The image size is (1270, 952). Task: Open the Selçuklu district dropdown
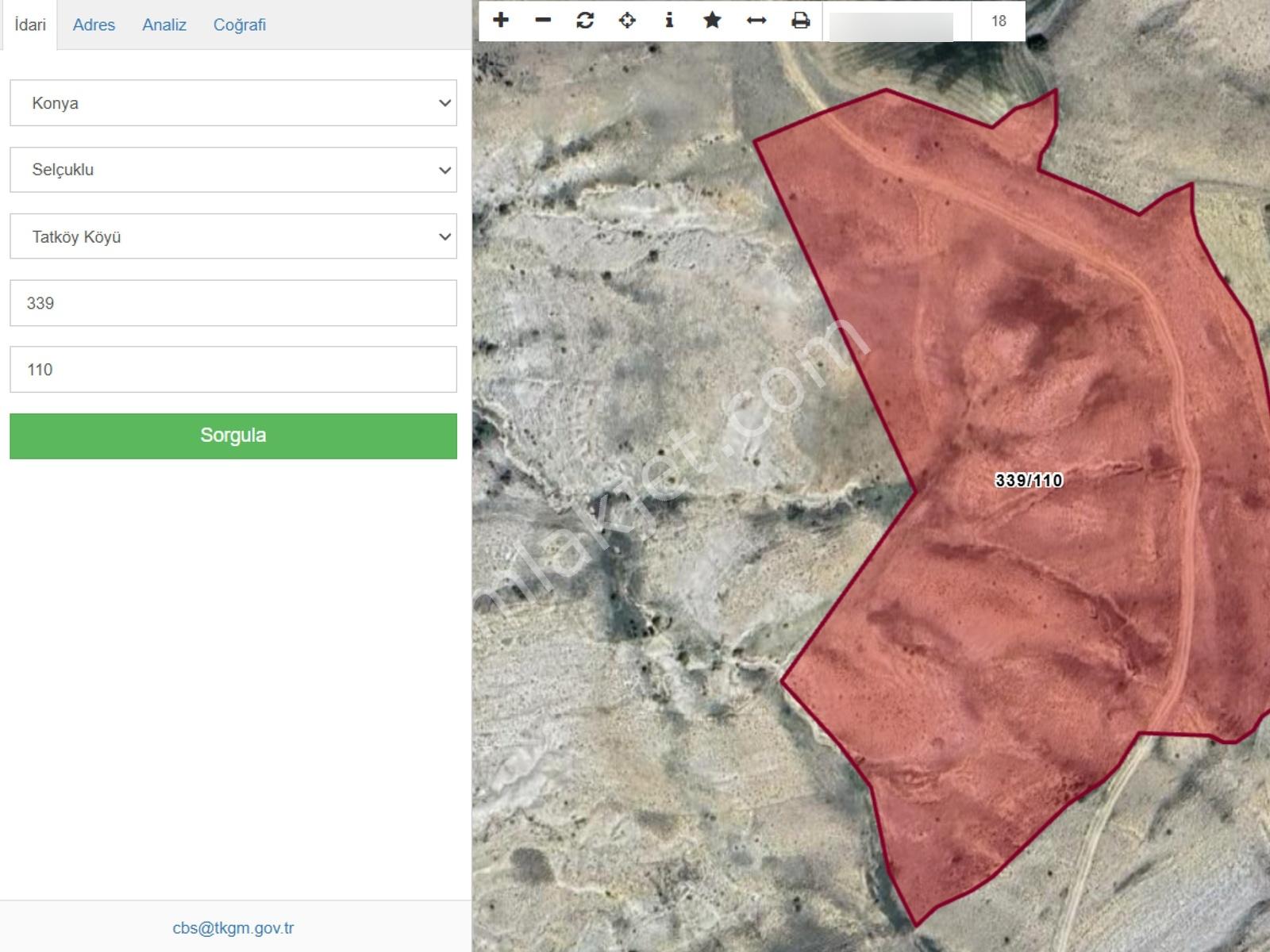[233, 169]
